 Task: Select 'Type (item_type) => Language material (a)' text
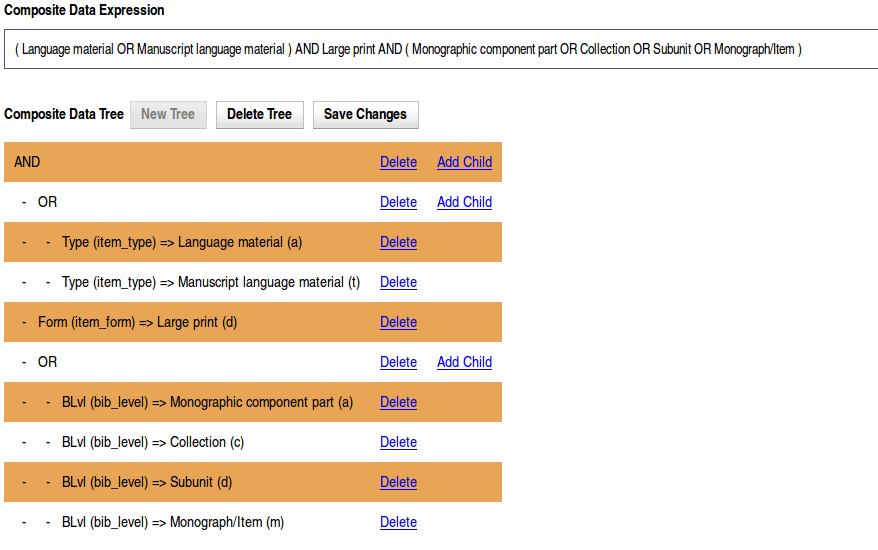point(182,242)
